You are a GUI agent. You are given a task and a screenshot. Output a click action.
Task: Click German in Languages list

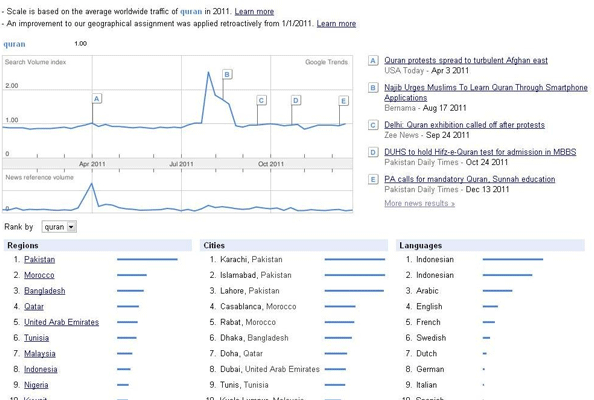tap(430, 369)
